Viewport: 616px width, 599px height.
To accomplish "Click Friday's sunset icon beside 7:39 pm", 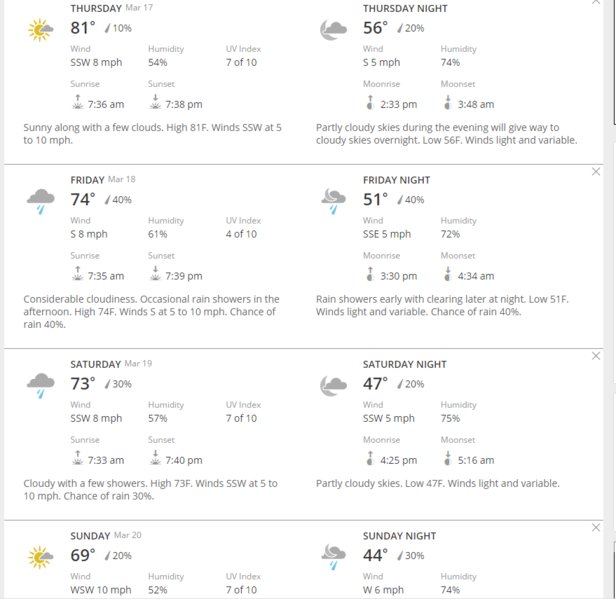I will (156, 273).
